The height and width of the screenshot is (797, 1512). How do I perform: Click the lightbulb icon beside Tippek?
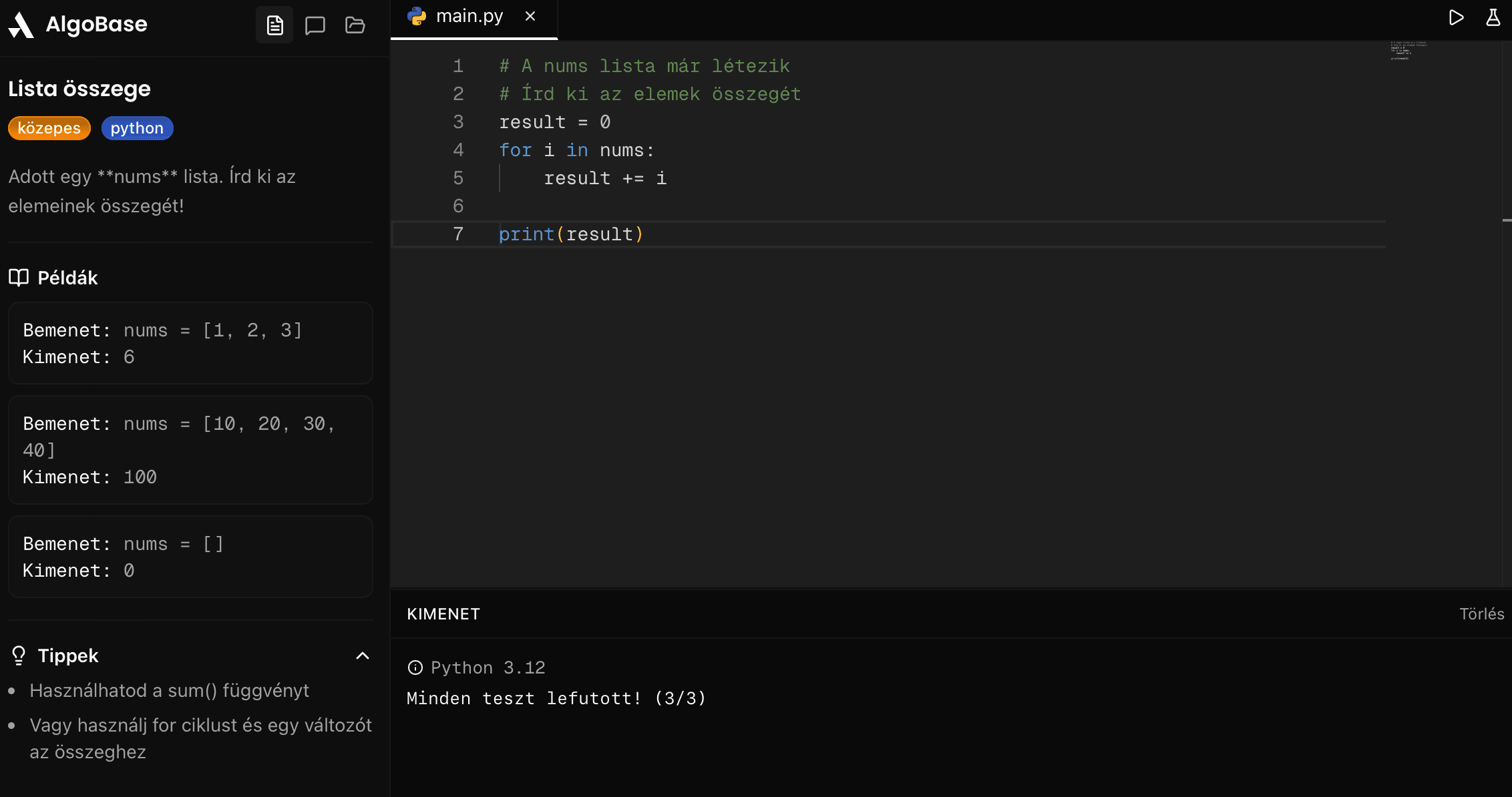18,655
